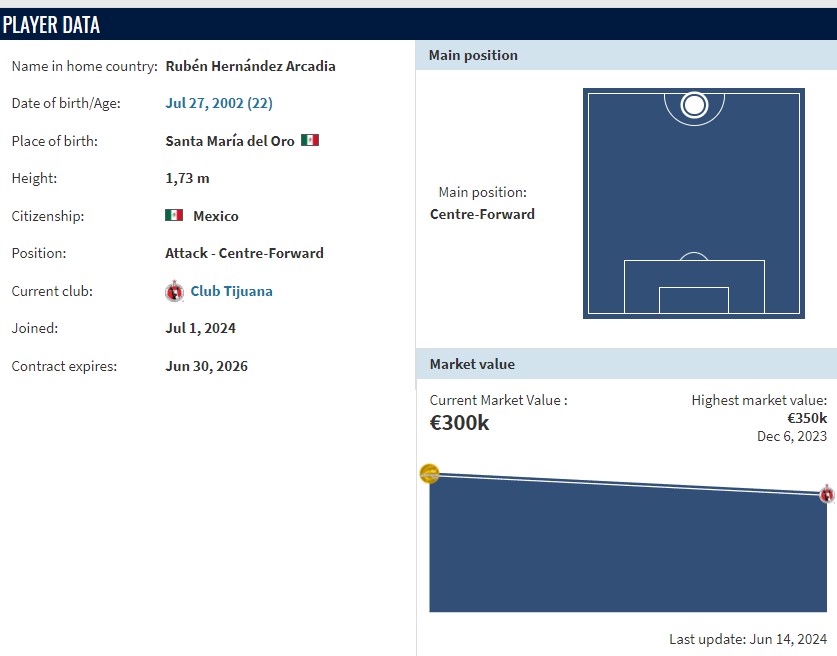Click the Name in home country label
The width and height of the screenshot is (837, 656).
pyautogui.click(x=84, y=66)
